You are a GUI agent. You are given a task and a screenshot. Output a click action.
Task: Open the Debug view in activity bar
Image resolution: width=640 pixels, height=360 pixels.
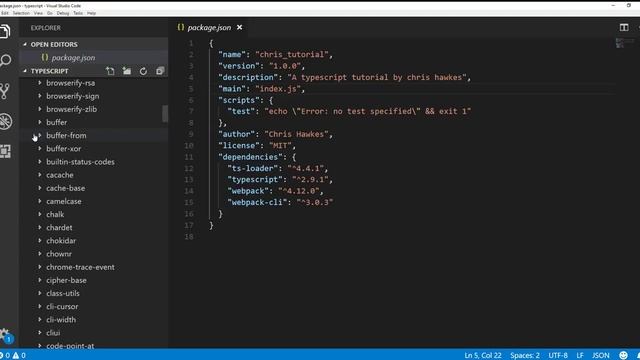[x=5, y=121]
